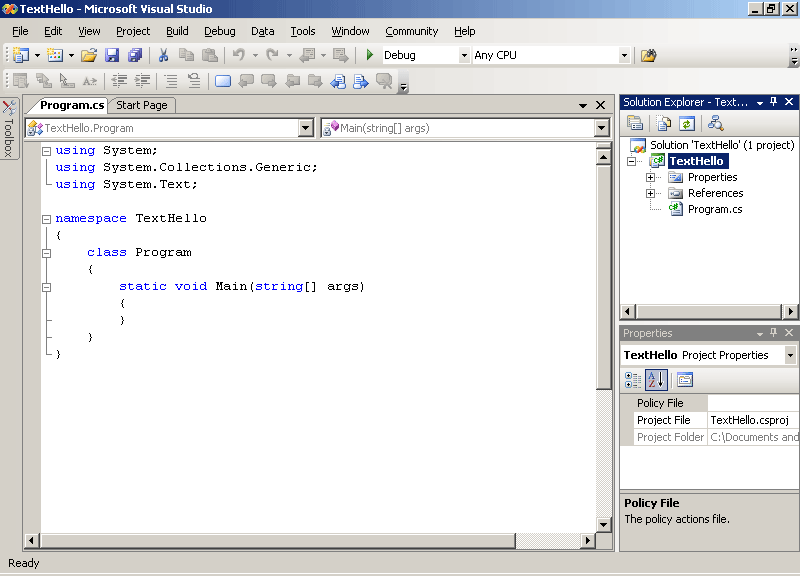The width and height of the screenshot is (800, 576).
Task: Click Find in Files binoculars icon
Action: tap(648, 55)
